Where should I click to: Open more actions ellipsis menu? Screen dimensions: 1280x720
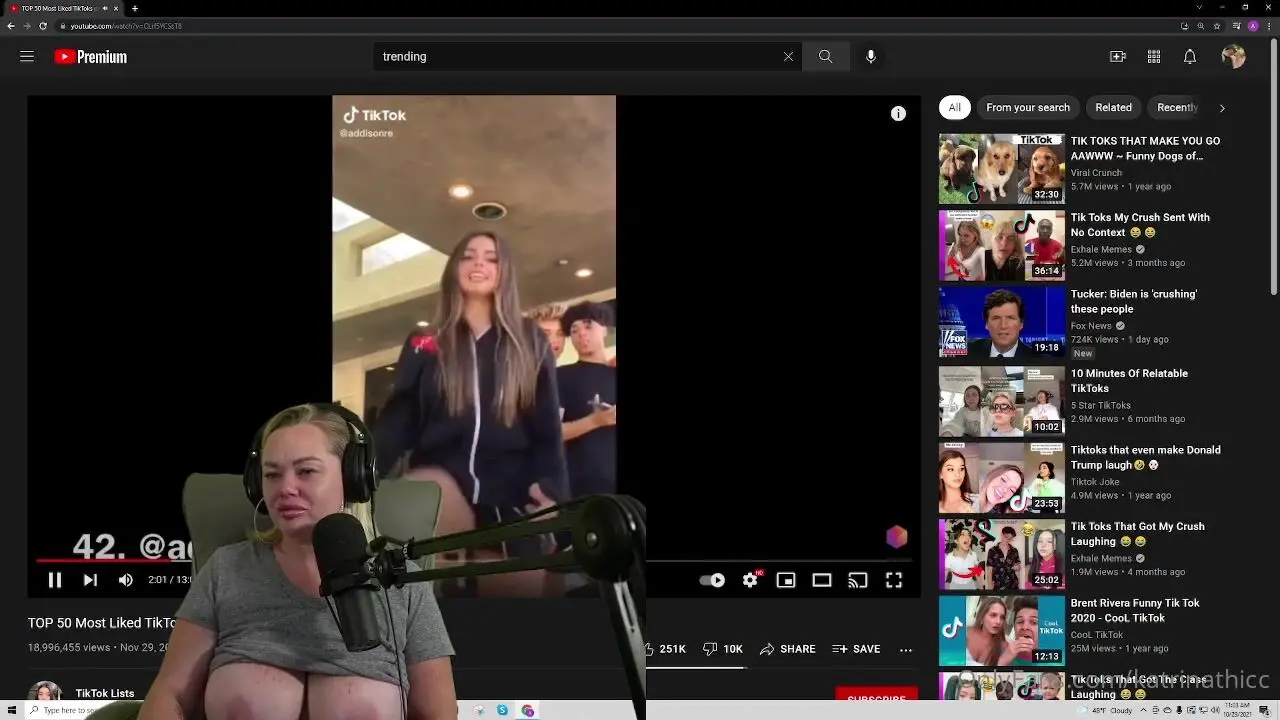point(906,649)
